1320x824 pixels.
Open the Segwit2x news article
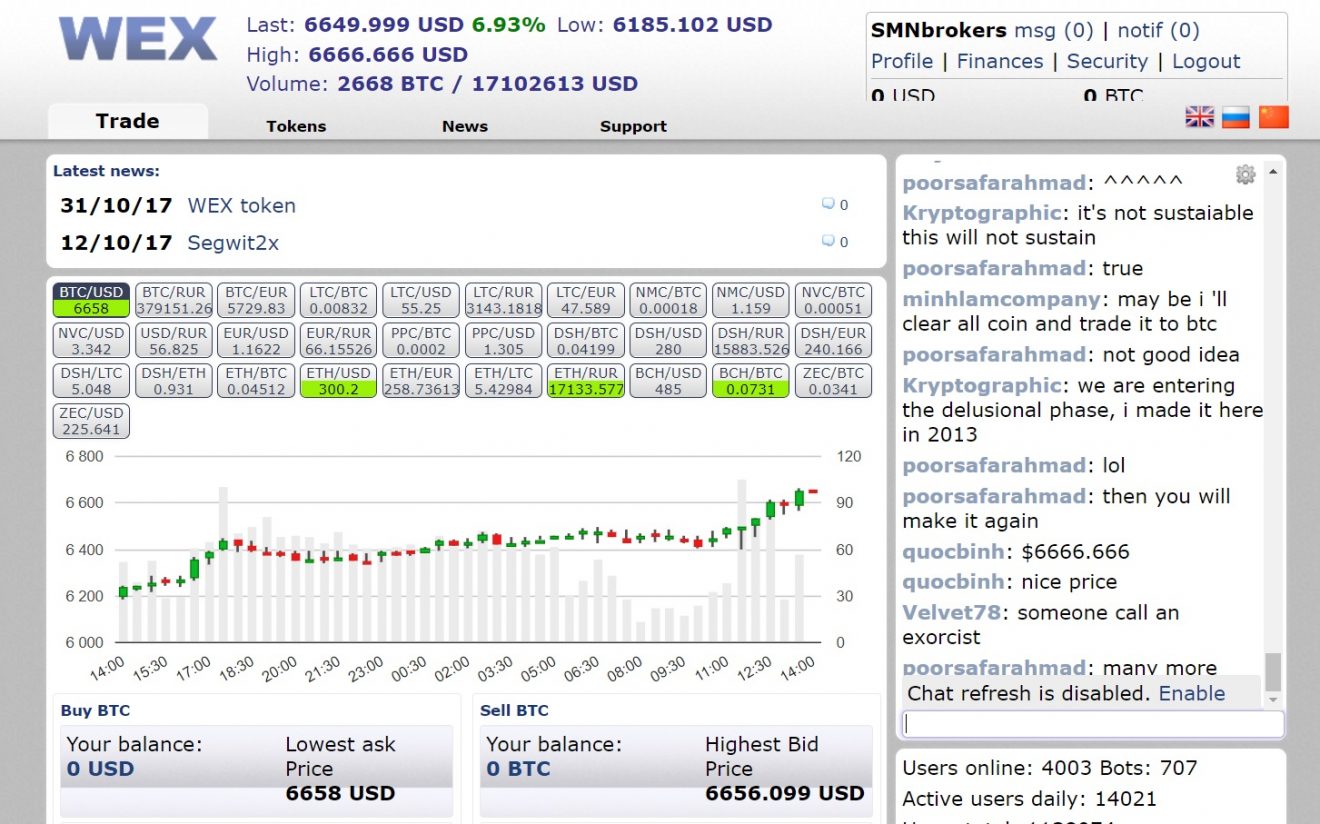(x=233, y=243)
